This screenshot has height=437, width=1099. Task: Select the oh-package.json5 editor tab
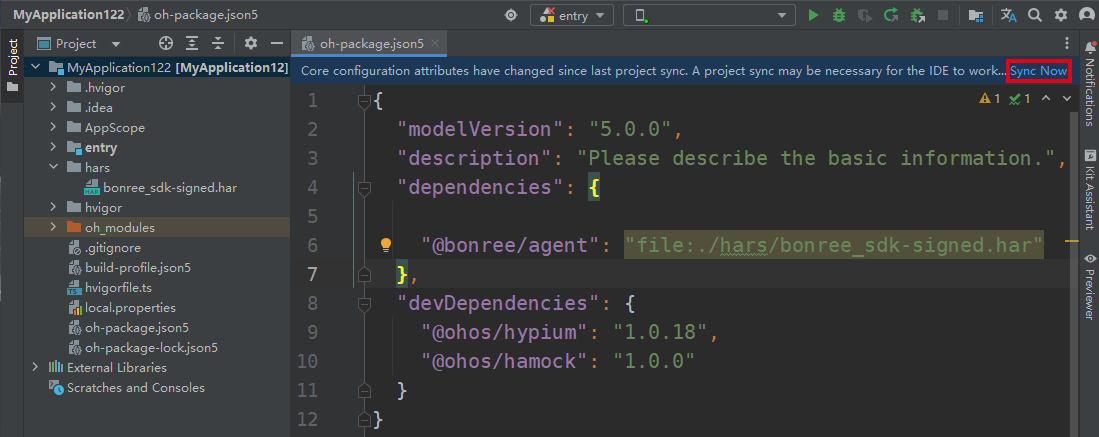click(x=371, y=44)
